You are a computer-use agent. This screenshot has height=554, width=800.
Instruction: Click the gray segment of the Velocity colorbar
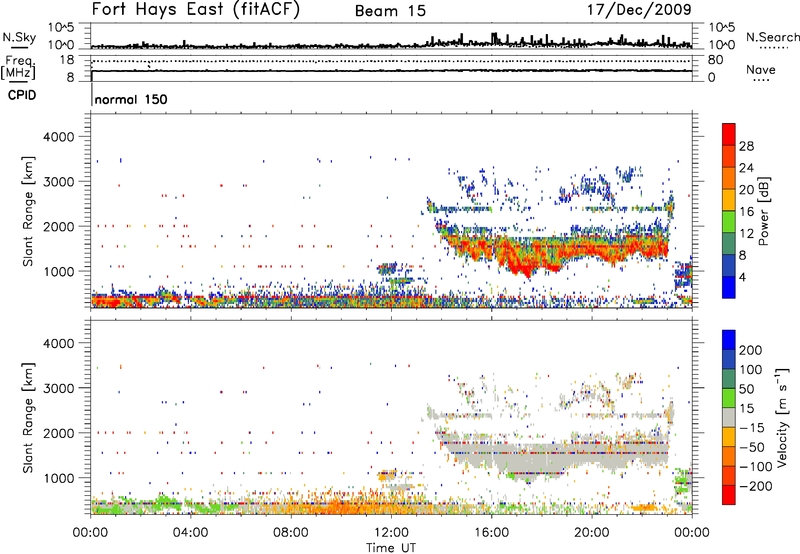729,417
